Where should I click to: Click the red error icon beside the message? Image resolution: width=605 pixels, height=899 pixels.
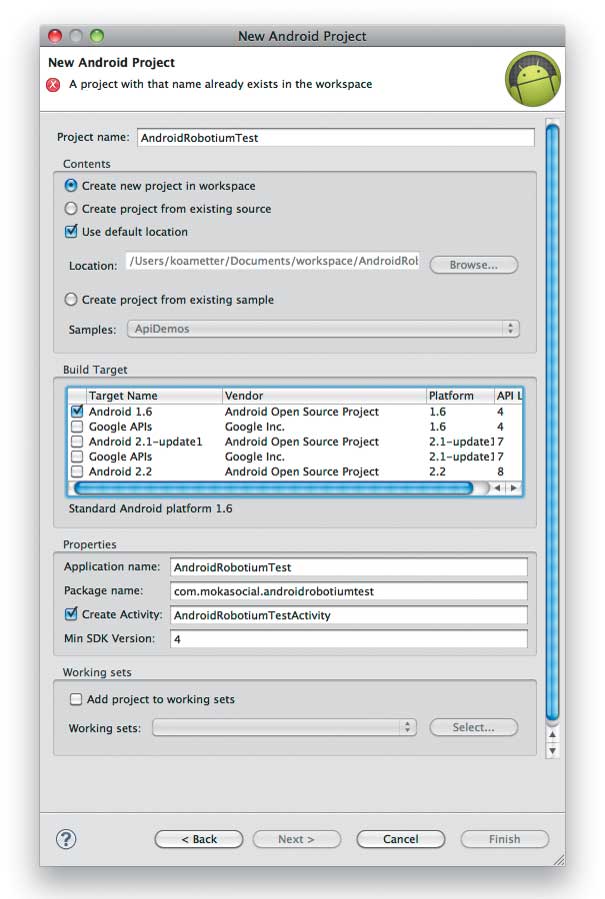[x=53, y=85]
